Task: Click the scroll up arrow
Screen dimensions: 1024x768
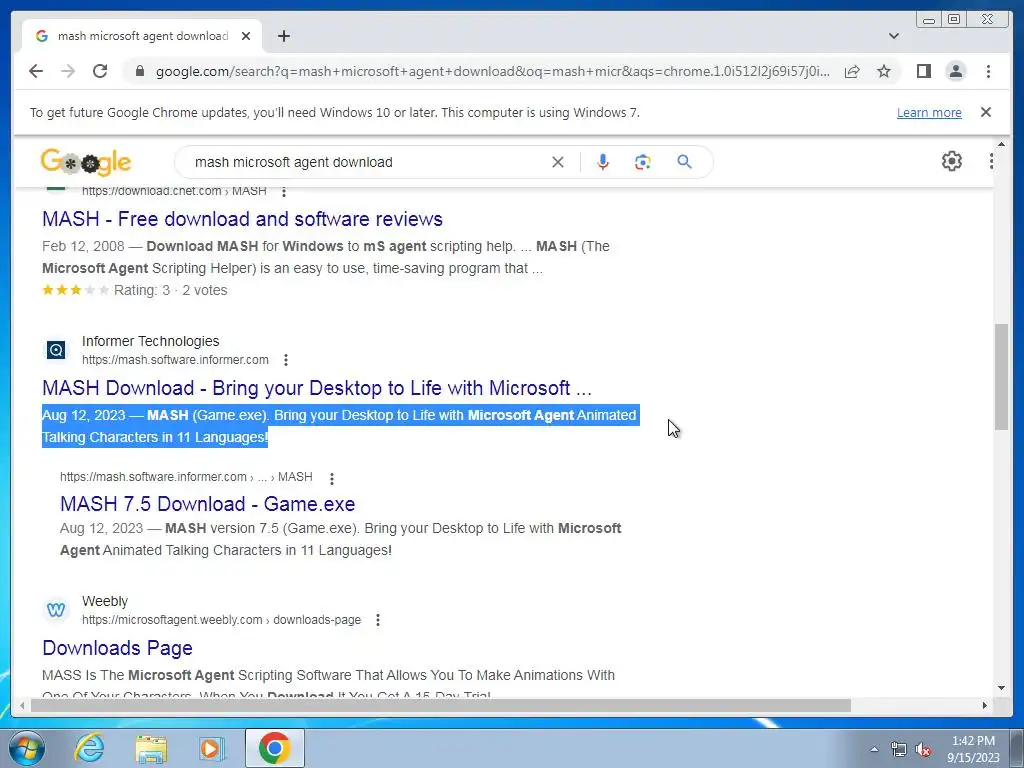Action: click(x=1002, y=144)
